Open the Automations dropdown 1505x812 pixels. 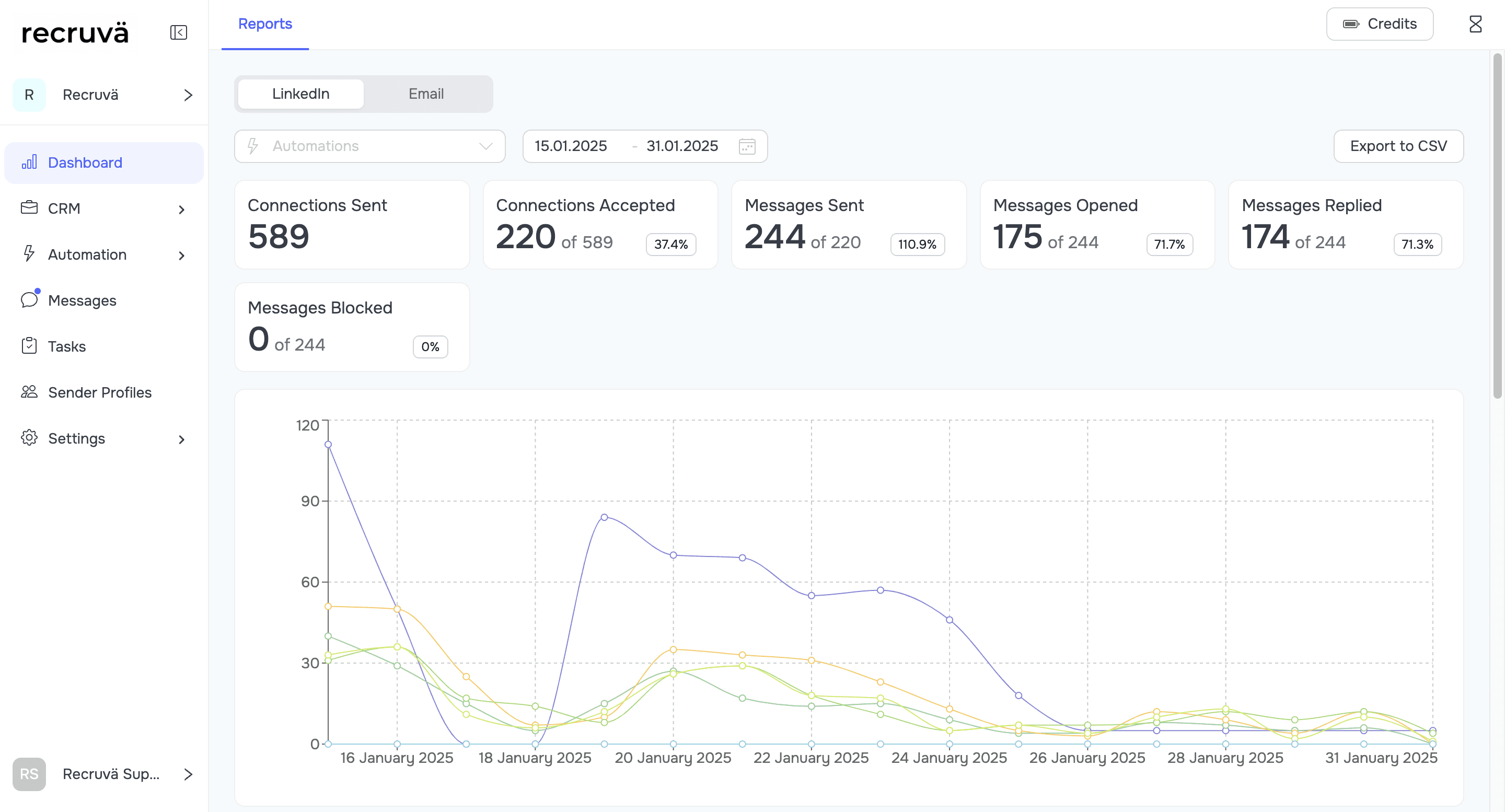(370, 146)
